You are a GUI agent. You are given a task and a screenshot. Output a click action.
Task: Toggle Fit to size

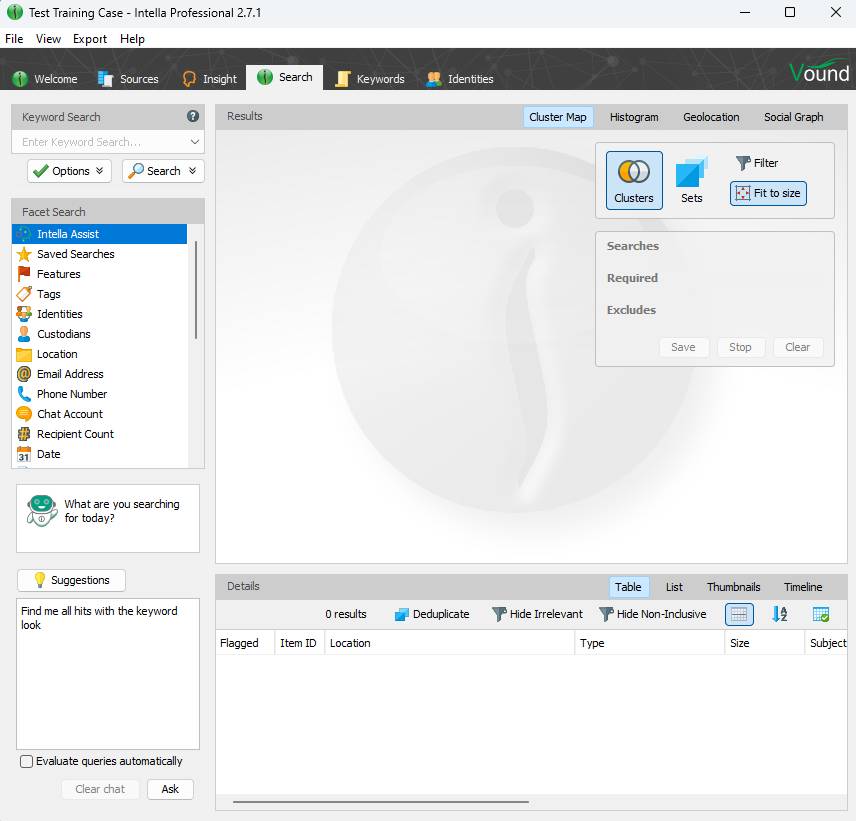(x=768, y=193)
